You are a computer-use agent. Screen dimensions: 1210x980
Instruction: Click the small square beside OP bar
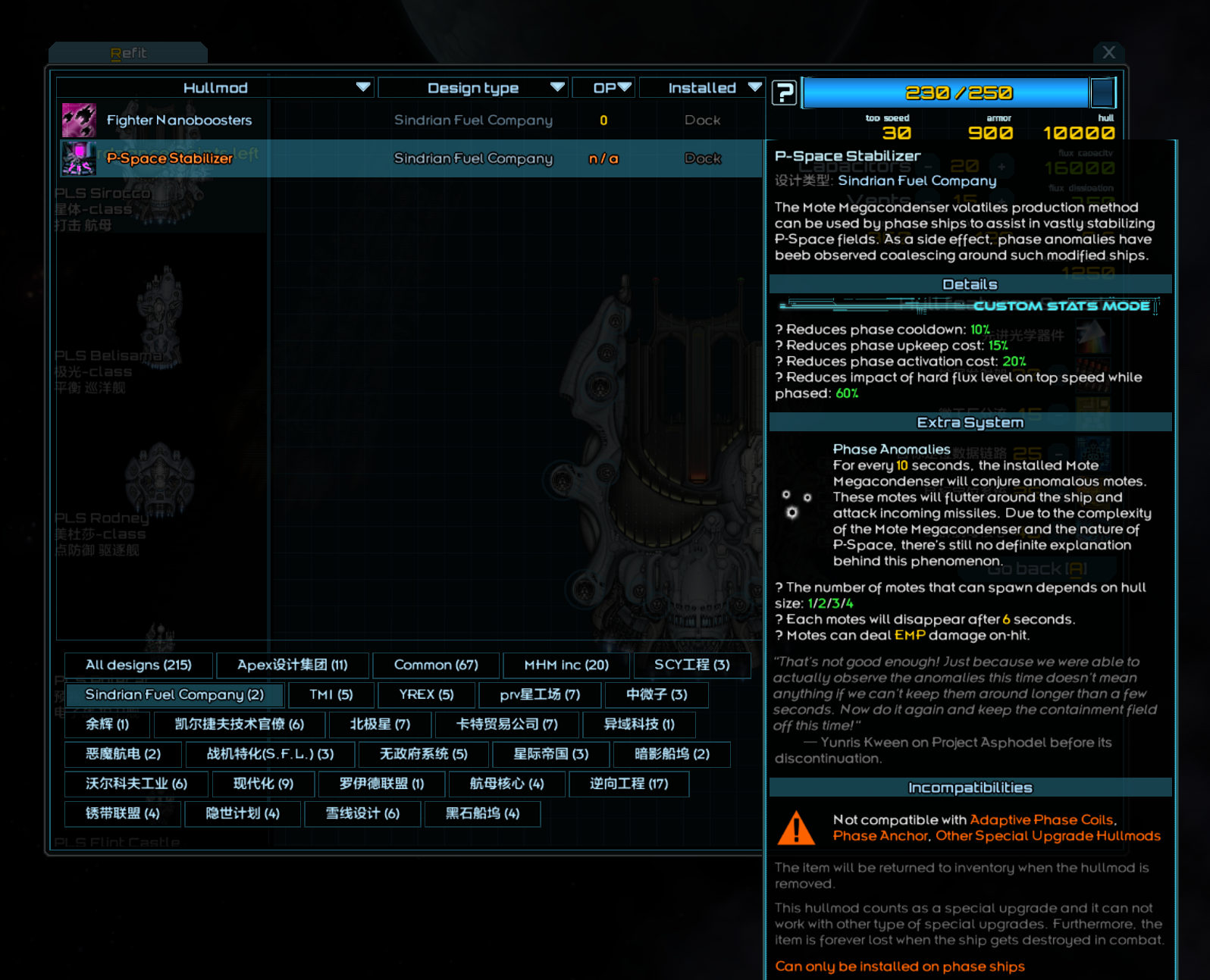point(1102,93)
